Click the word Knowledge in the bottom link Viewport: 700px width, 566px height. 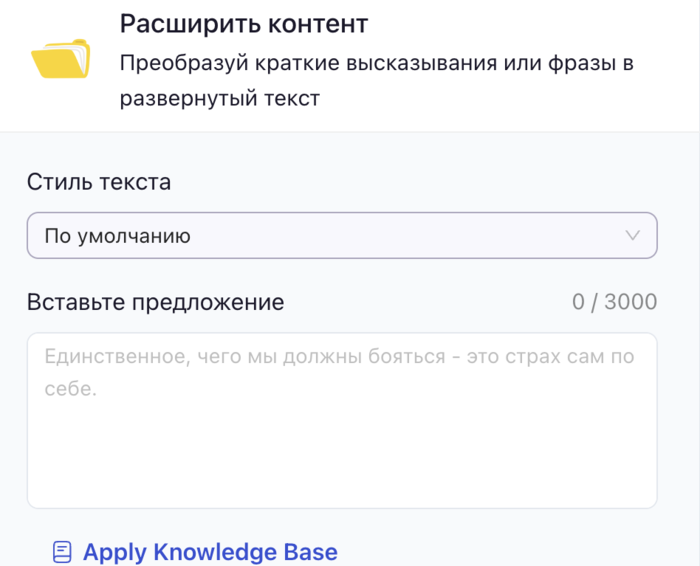click(x=190, y=552)
